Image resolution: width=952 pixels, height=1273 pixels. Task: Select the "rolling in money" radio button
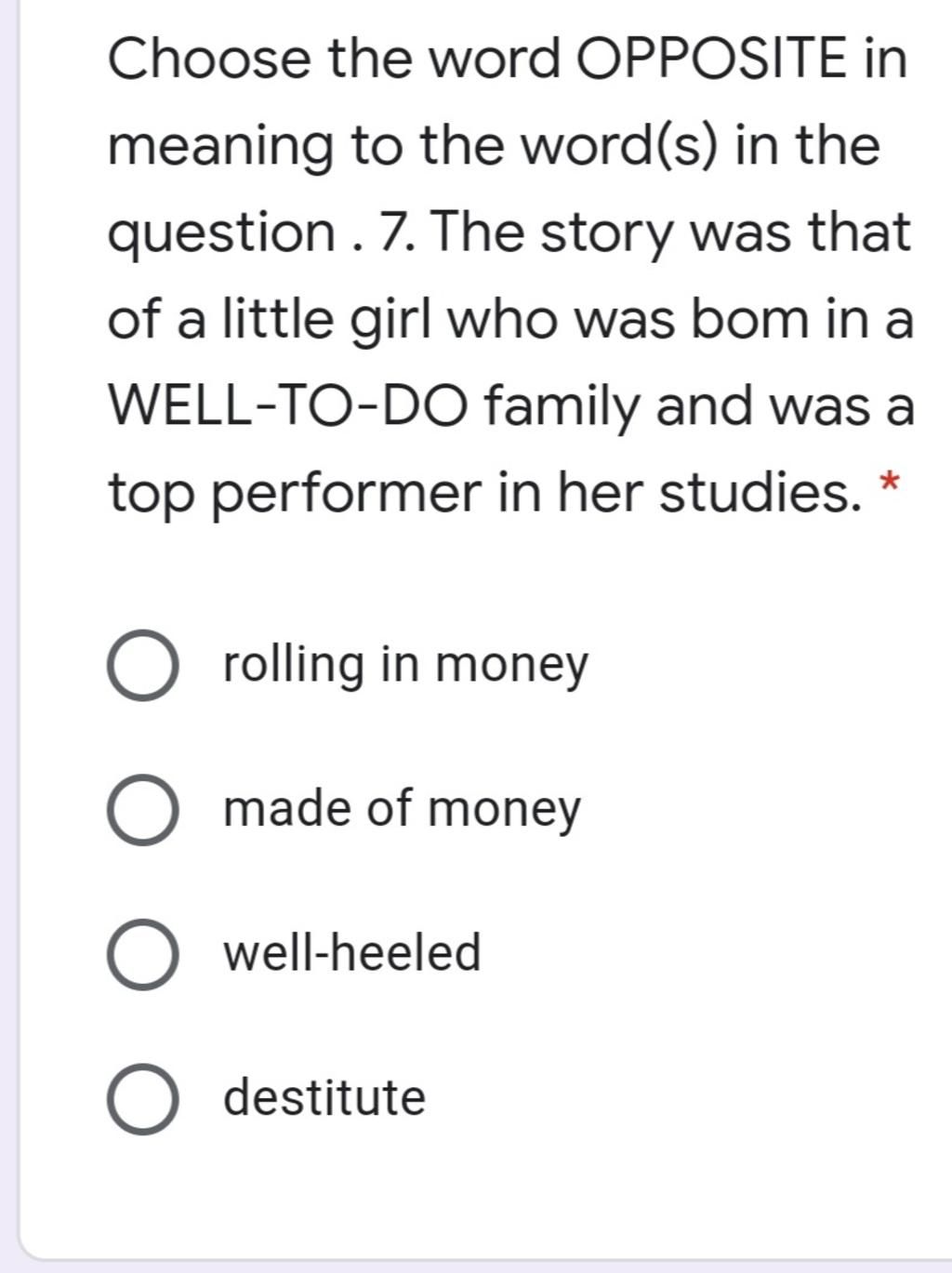(x=142, y=666)
